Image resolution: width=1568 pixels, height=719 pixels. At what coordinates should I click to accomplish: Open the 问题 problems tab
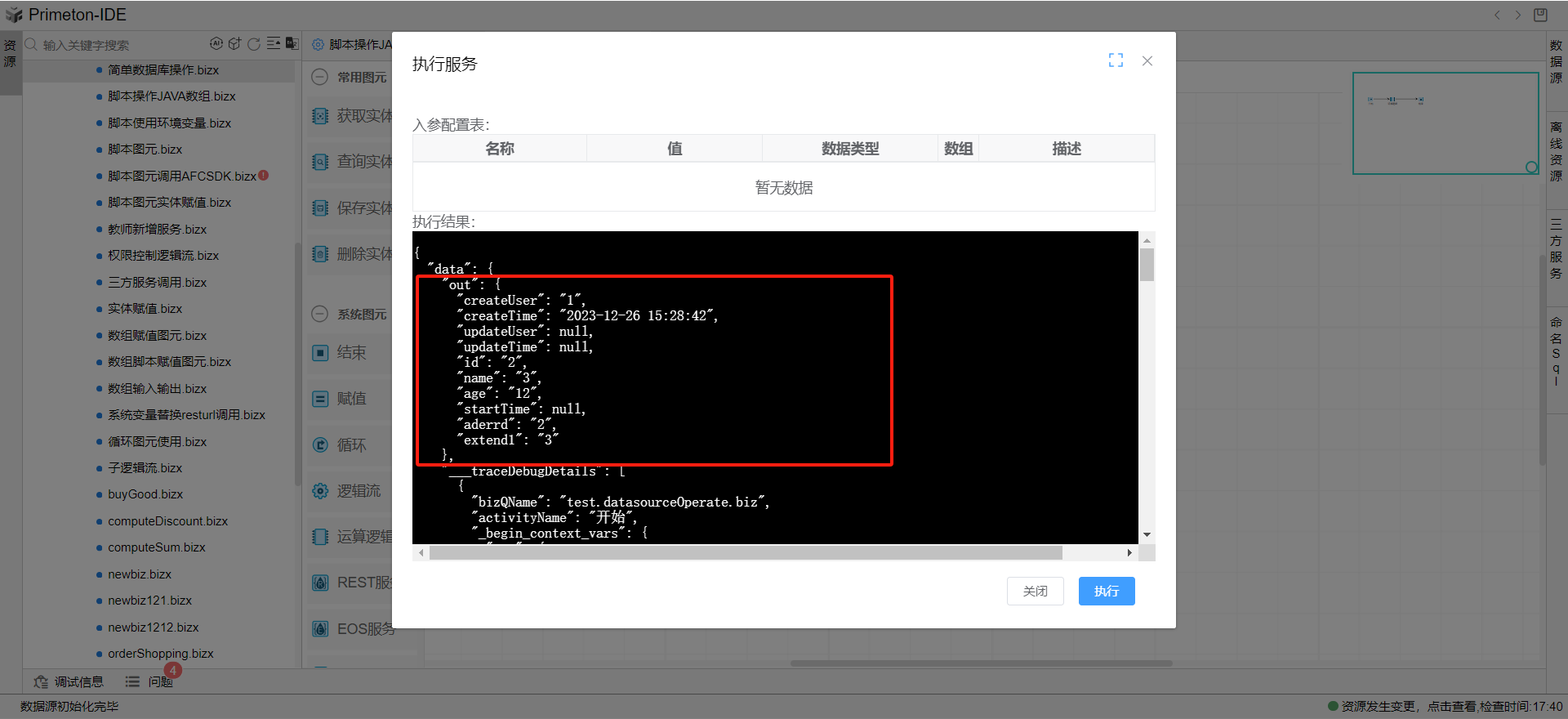pyautogui.click(x=149, y=681)
